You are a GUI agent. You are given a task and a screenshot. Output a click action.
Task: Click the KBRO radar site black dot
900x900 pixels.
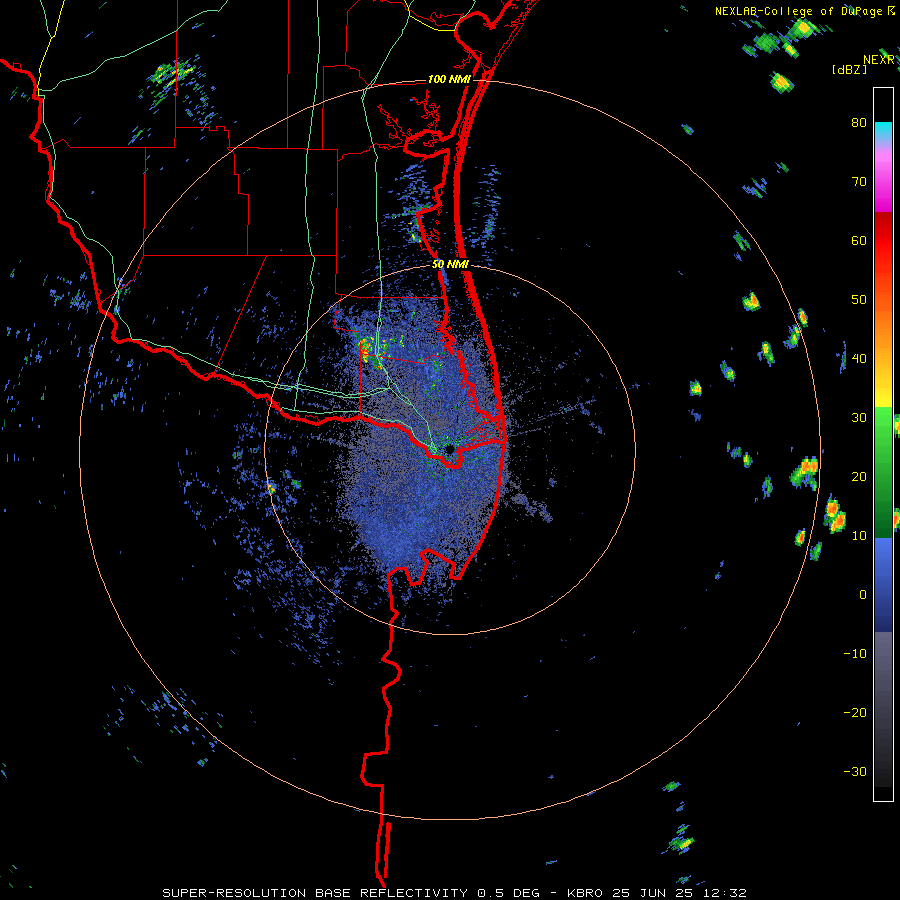click(x=449, y=449)
